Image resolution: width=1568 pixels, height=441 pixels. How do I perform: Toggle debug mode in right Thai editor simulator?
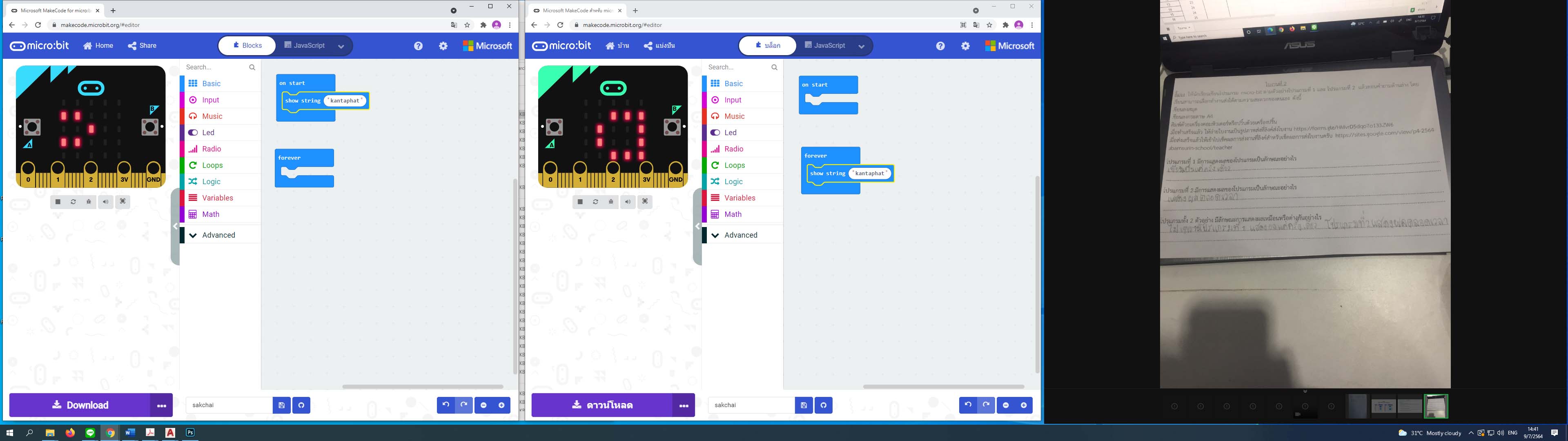[611, 202]
